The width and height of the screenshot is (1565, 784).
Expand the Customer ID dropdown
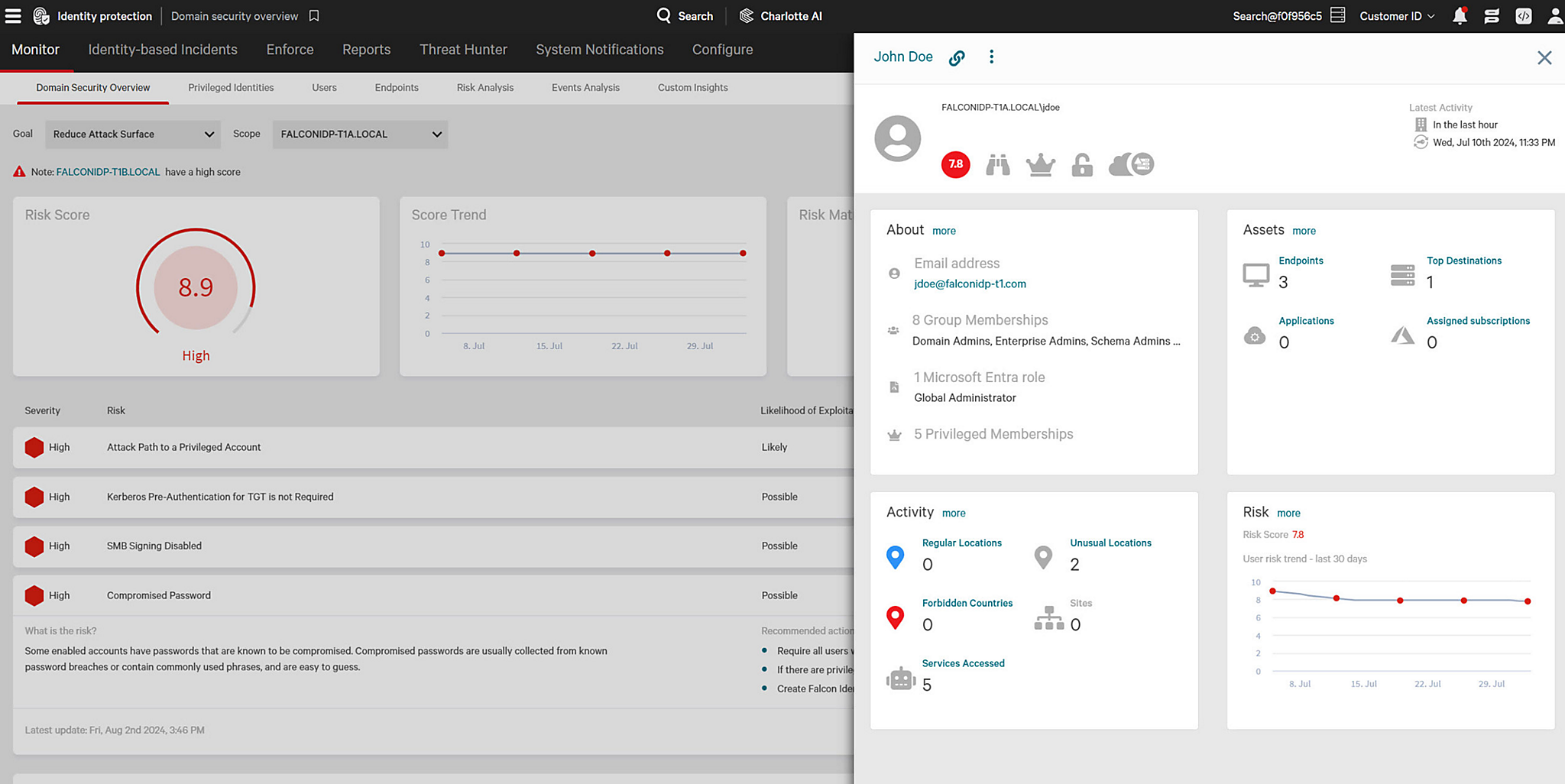[x=1395, y=15]
